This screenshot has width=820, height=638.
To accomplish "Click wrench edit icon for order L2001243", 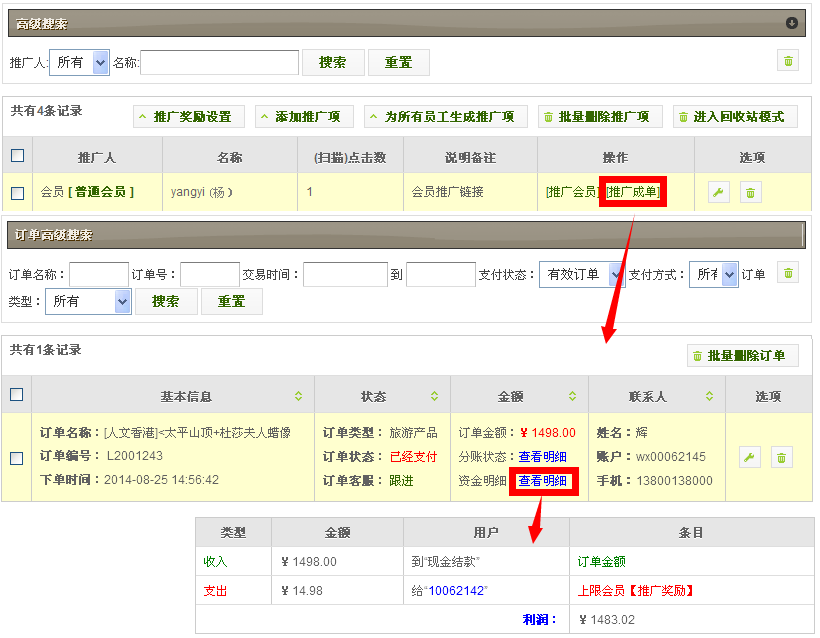I will 750,457.
